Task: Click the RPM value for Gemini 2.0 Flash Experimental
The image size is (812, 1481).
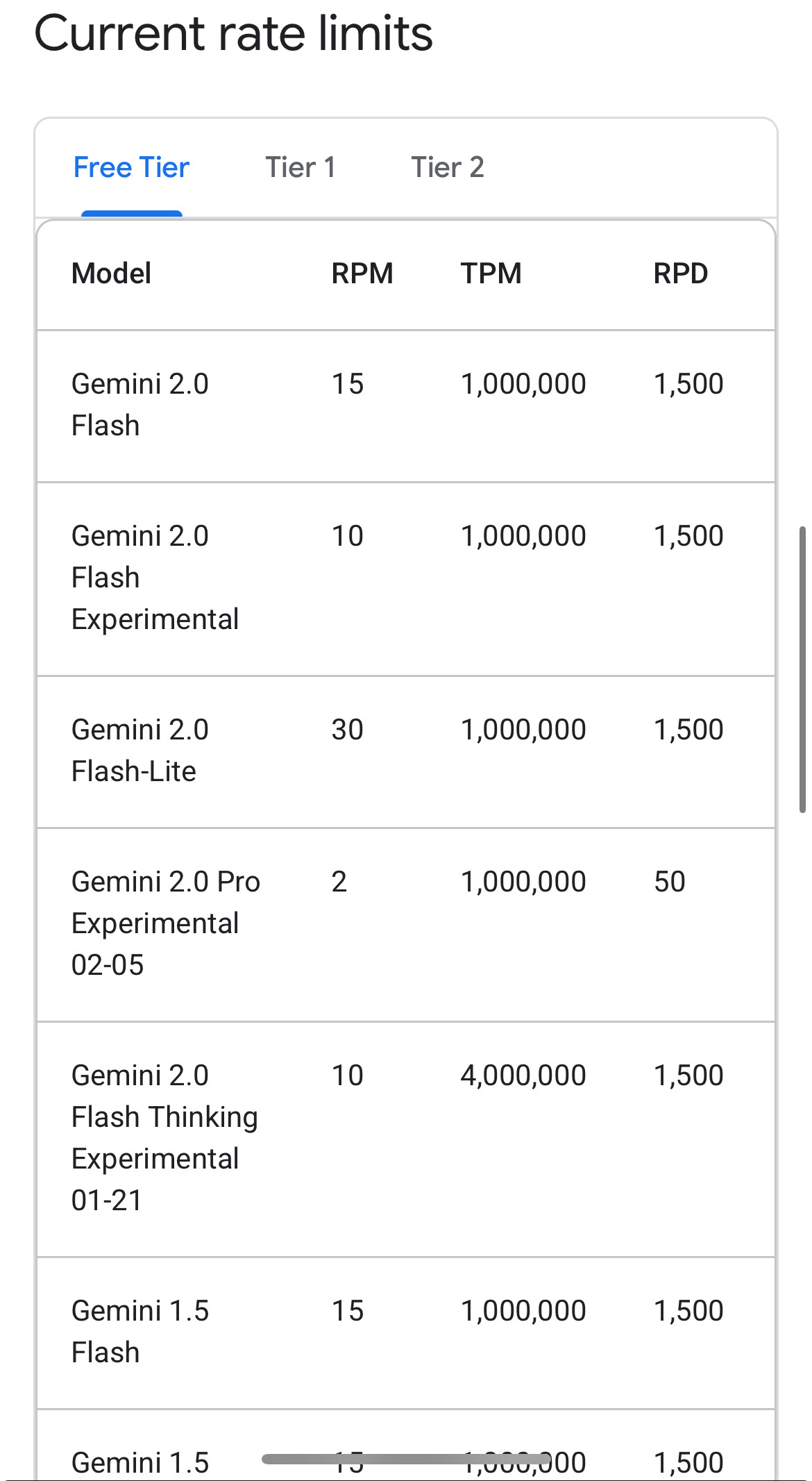Action: pyautogui.click(x=347, y=536)
